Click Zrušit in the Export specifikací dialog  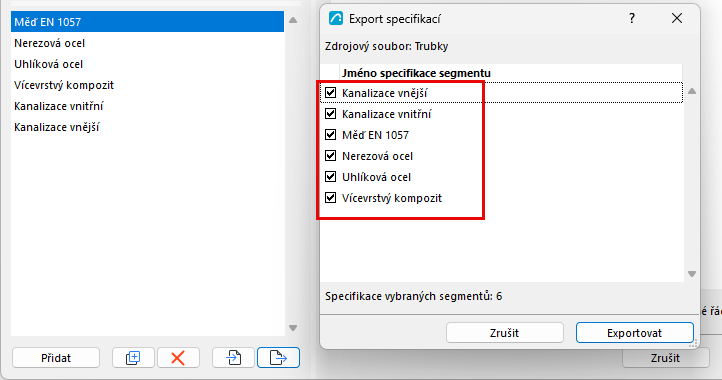tap(505, 333)
